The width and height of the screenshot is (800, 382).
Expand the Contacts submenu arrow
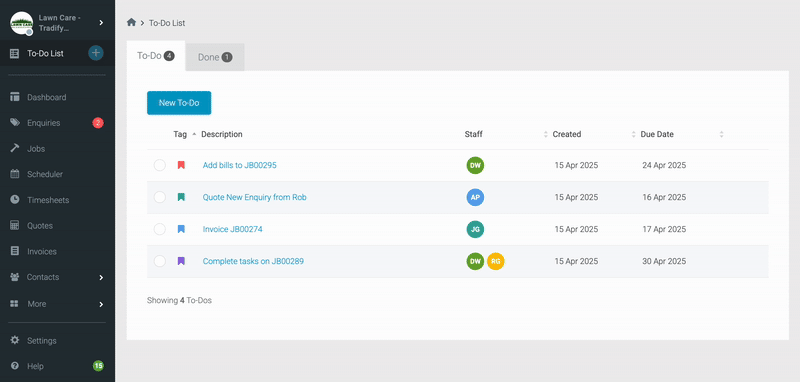(x=101, y=277)
